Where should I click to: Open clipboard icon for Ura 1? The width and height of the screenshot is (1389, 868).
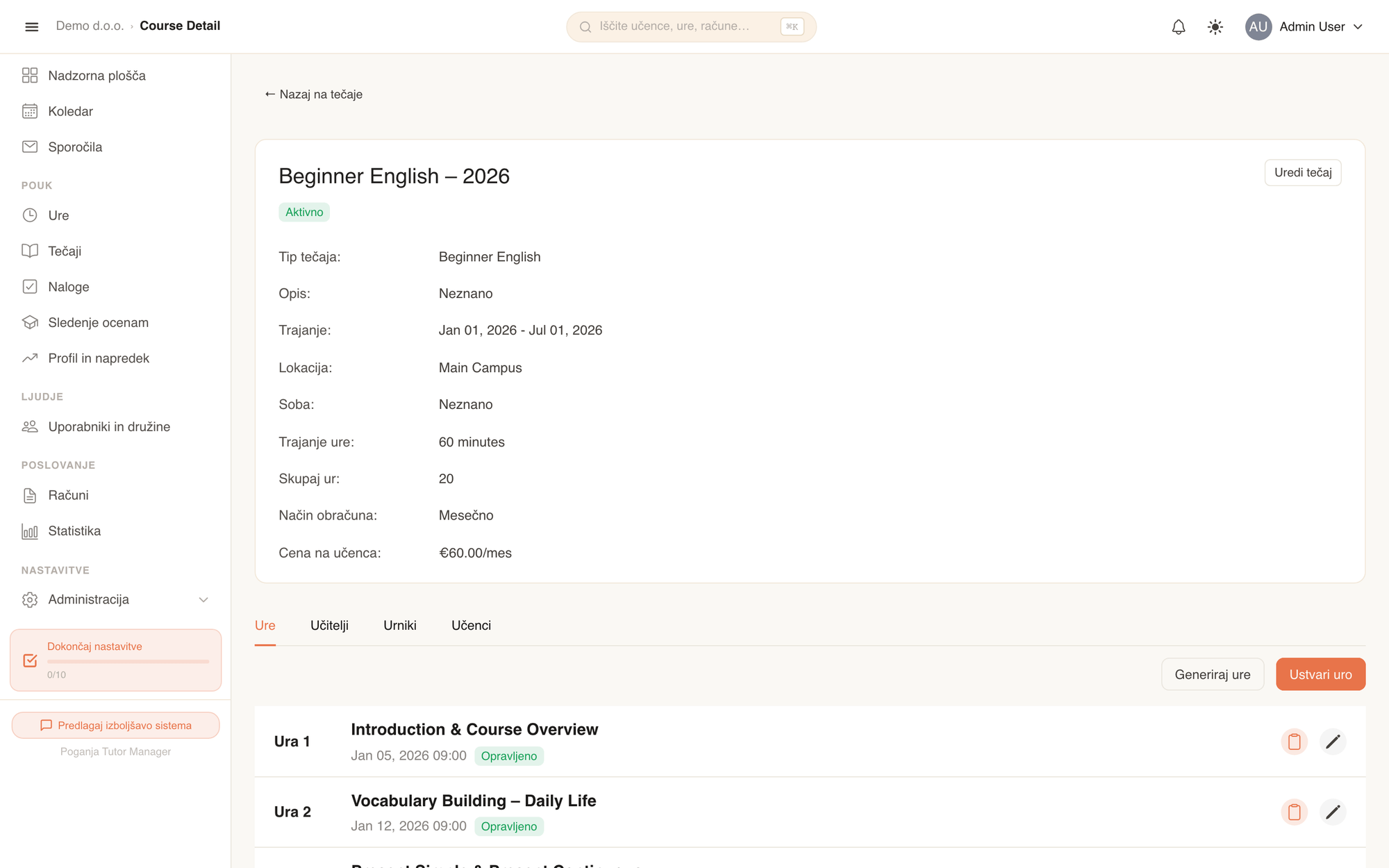[1294, 742]
